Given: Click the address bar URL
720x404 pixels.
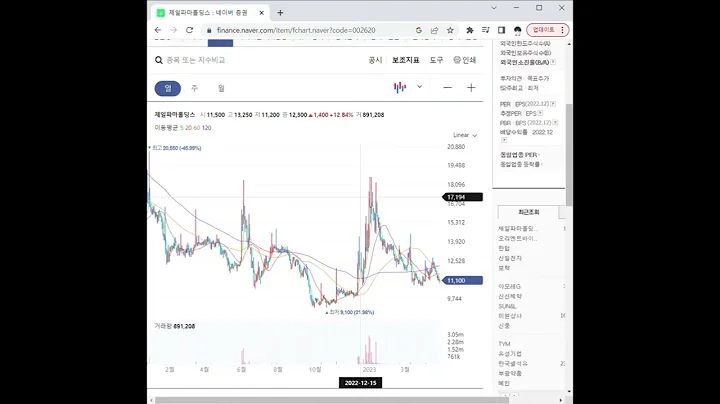Looking at the screenshot, I should click(x=296, y=30).
